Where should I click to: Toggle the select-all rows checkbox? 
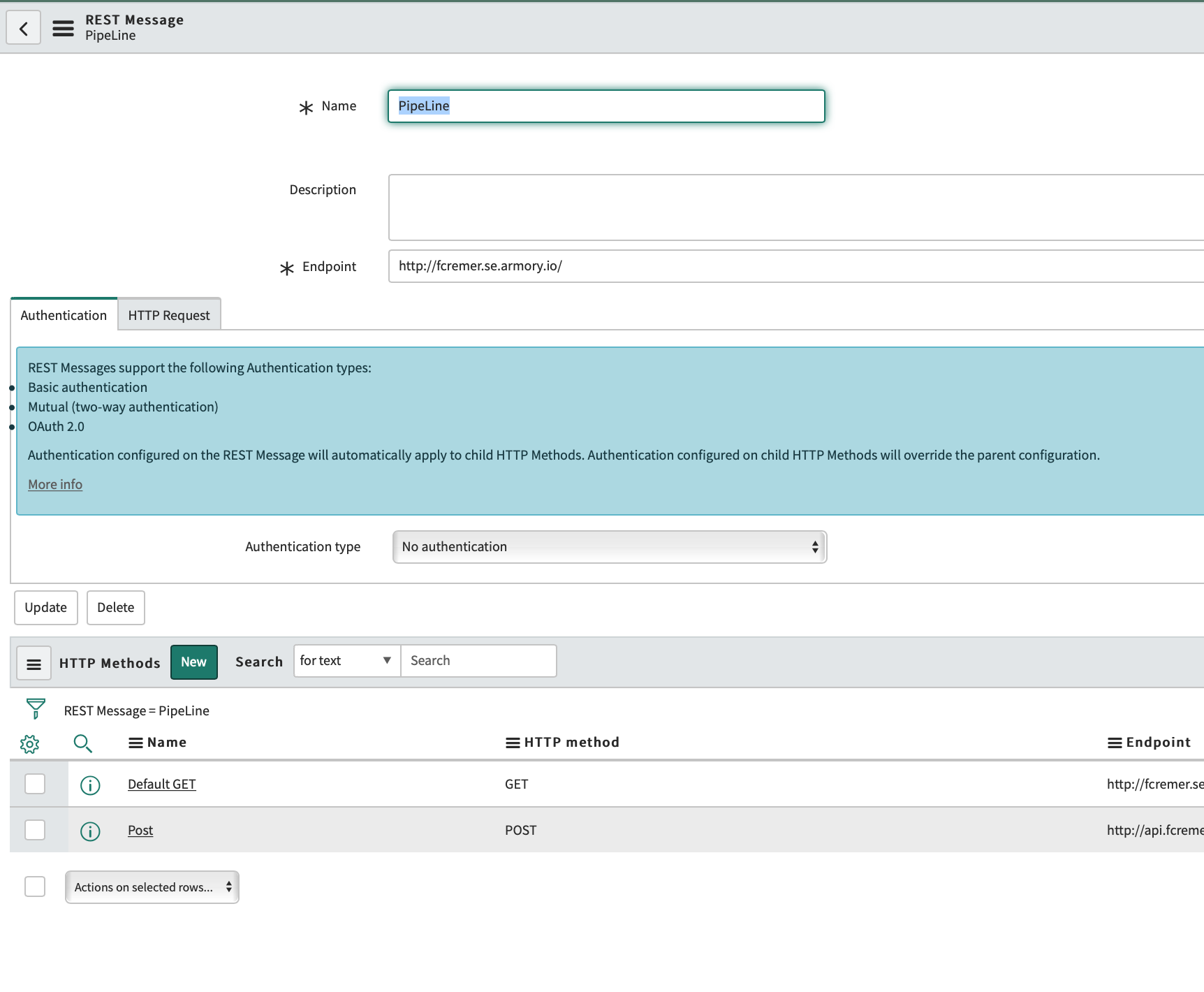coord(35,887)
